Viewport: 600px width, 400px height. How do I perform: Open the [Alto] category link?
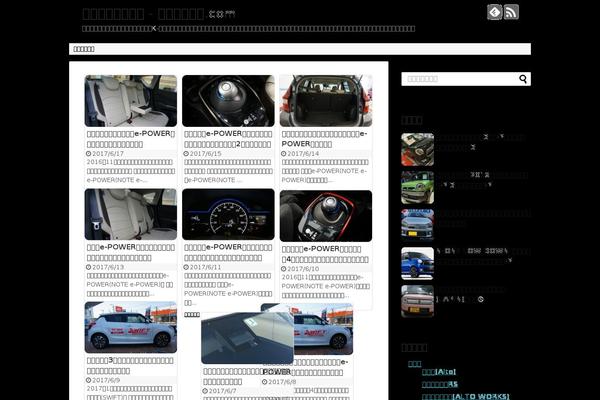coord(439,372)
